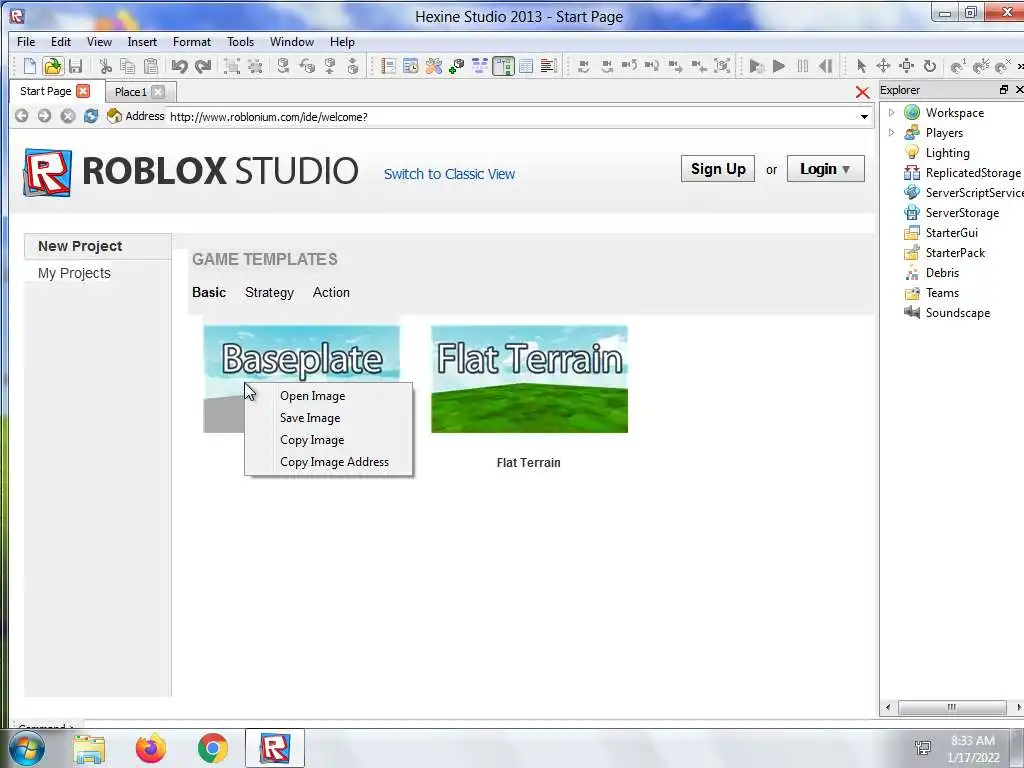Select StarterGui in the Explorer
The width and height of the screenshot is (1024, 768).
[x=952, y=232]
